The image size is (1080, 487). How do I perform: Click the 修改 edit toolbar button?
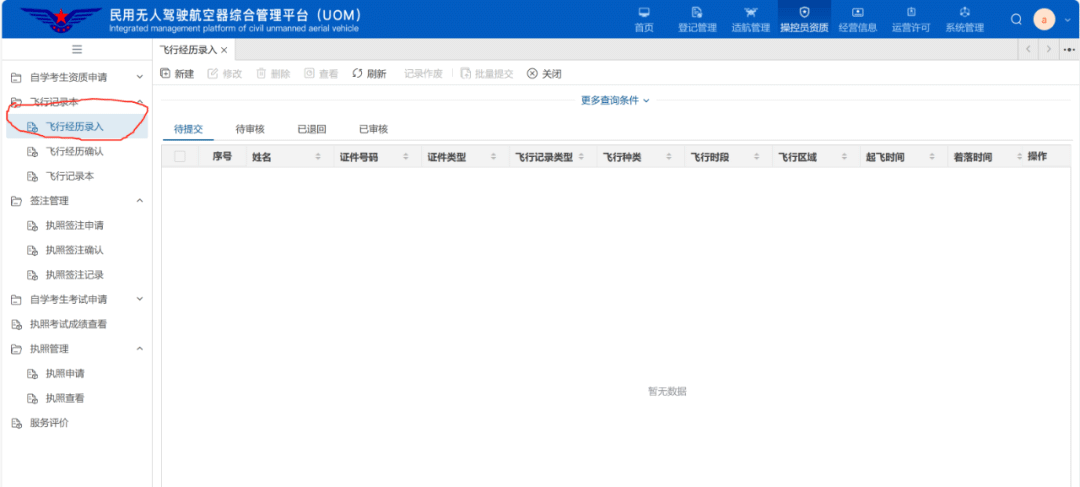point(225,74)
